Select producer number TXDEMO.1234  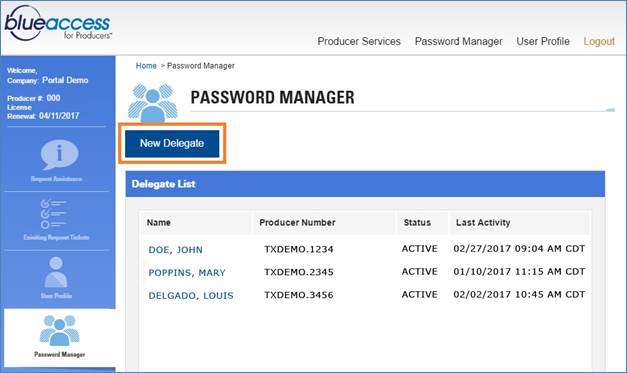[298, 249]
